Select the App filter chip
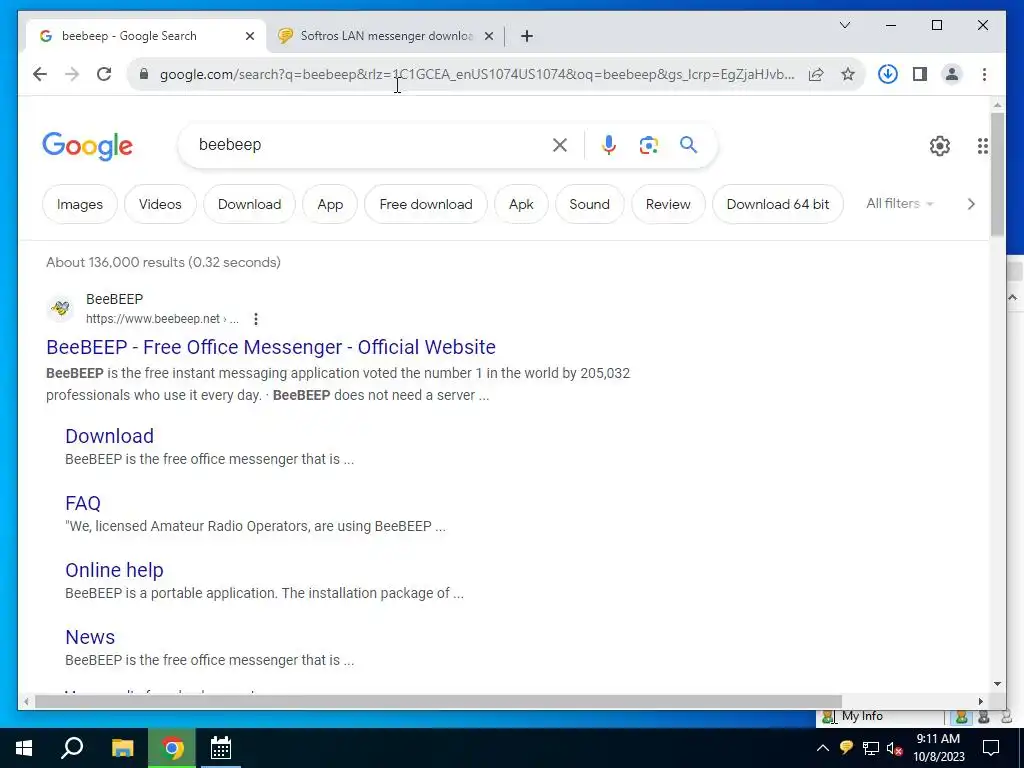 [x=330, y=204]
